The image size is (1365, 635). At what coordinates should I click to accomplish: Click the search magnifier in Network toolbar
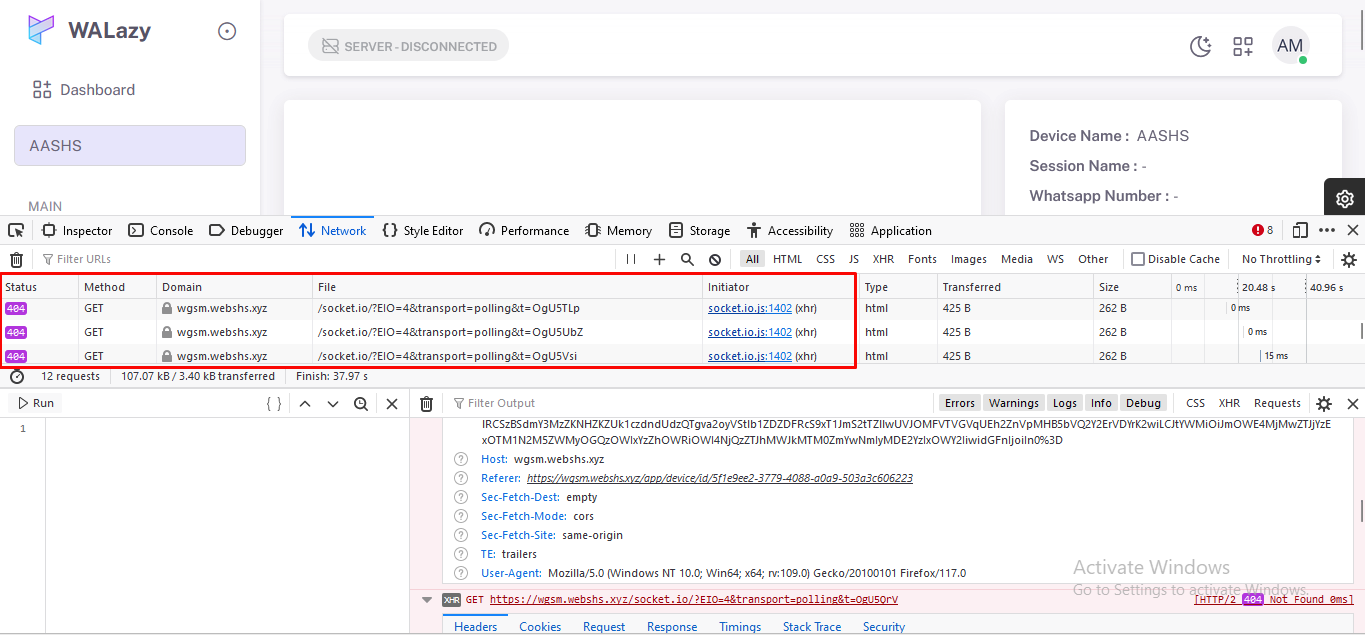pyautogui.click(x=687, y=259)
